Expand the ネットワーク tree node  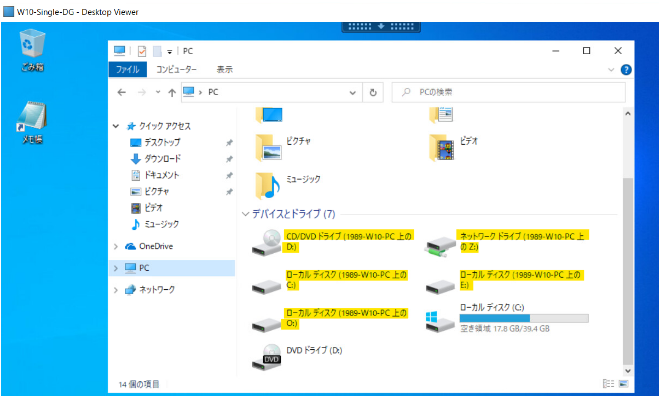tap(116, 290)
